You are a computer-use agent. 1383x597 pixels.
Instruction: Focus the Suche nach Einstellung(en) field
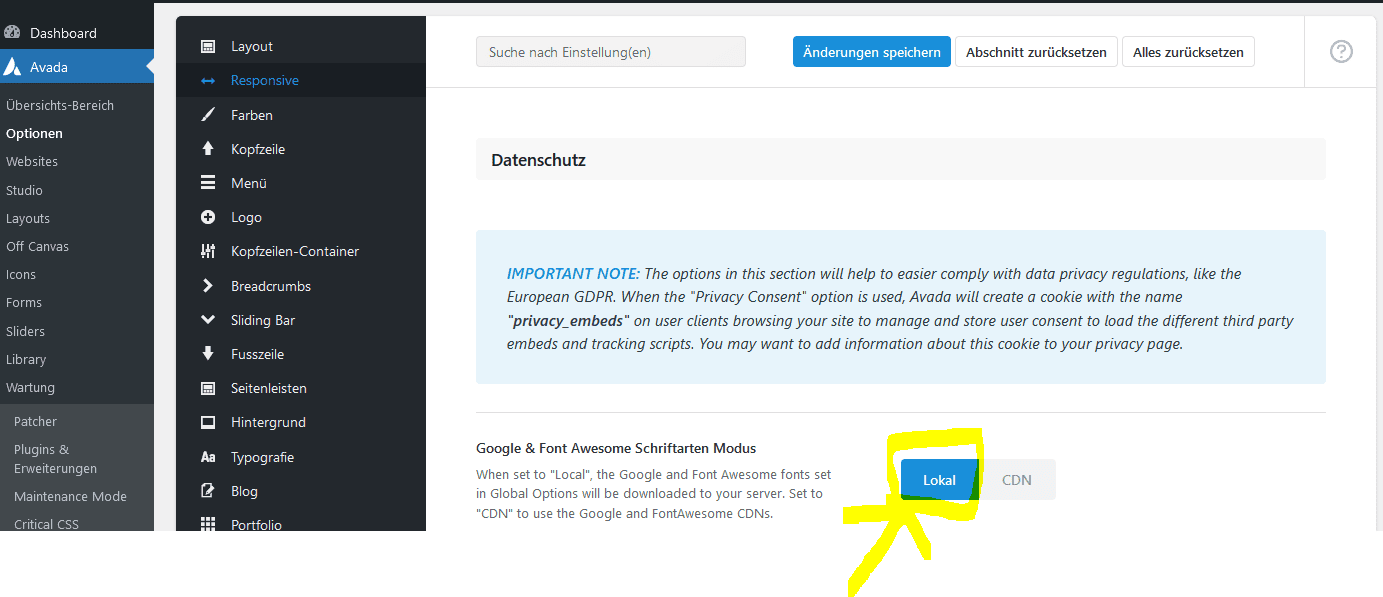tap(611, 52)
